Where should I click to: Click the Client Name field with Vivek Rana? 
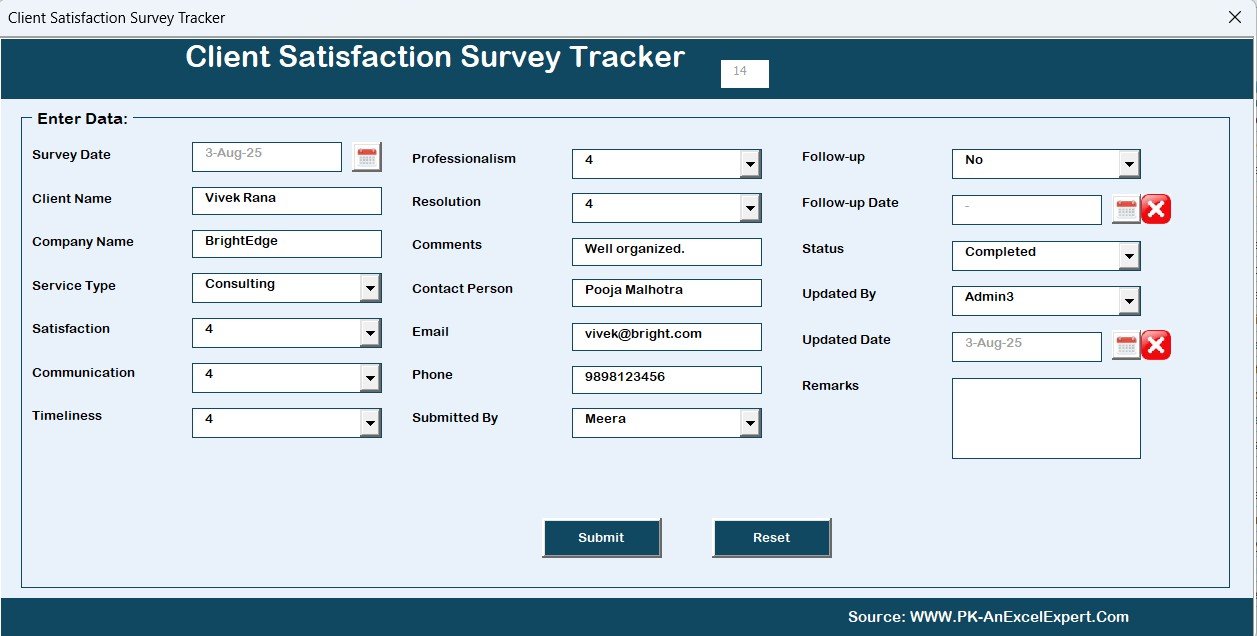(x=287, y=200)
